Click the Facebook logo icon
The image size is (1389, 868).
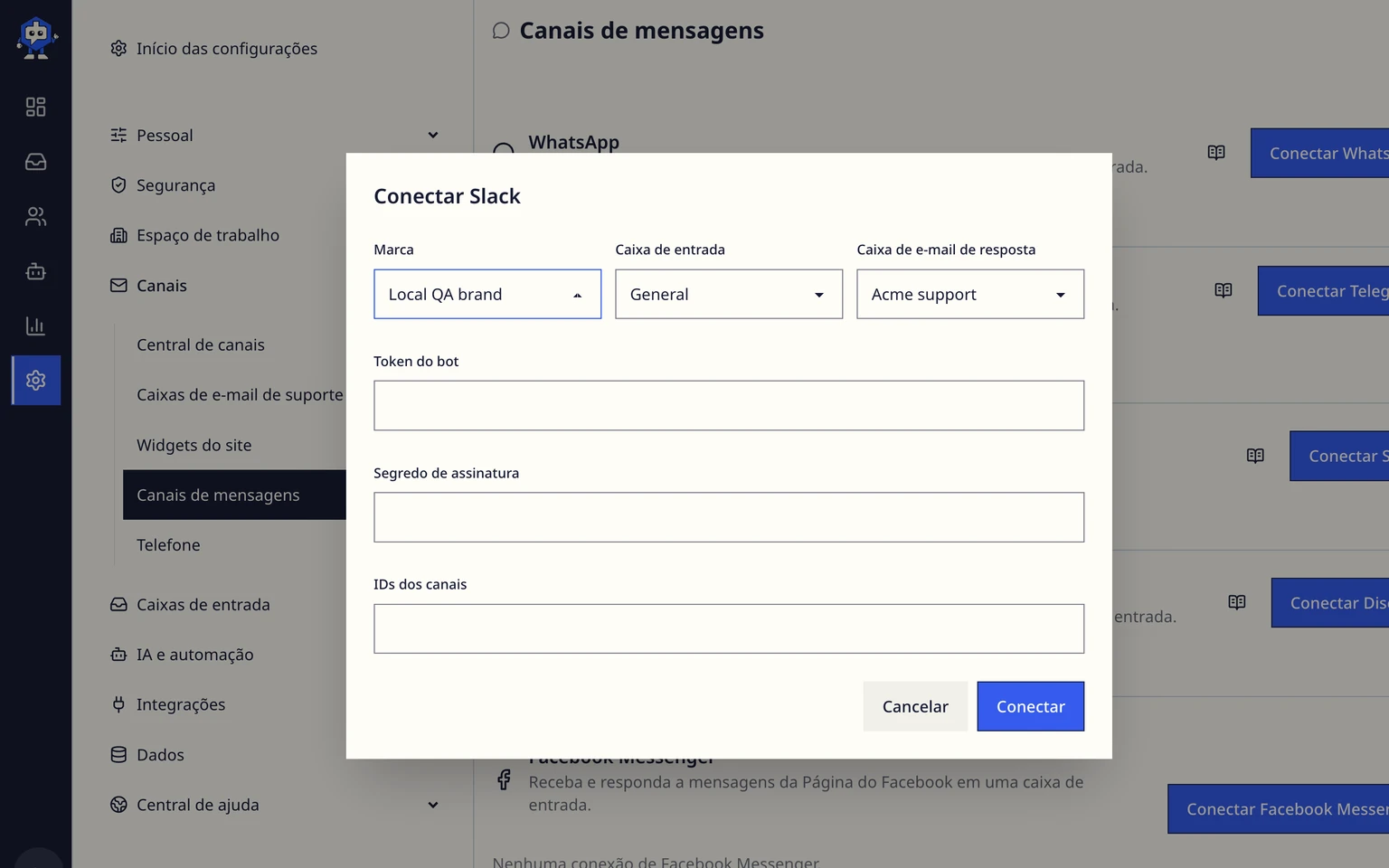coord(504,779)
